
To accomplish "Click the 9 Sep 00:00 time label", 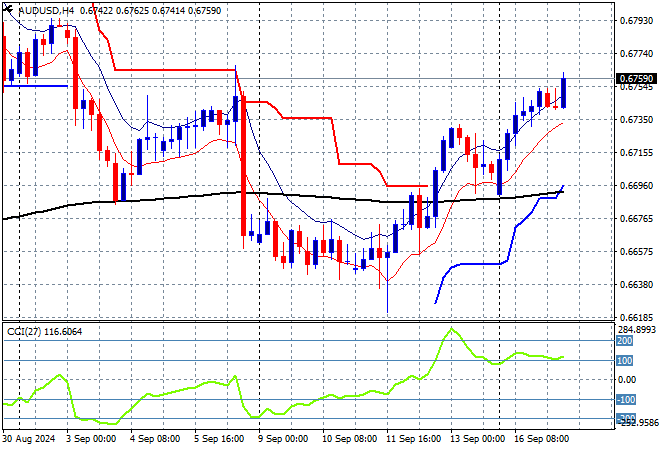I will [x=283, y=439].
